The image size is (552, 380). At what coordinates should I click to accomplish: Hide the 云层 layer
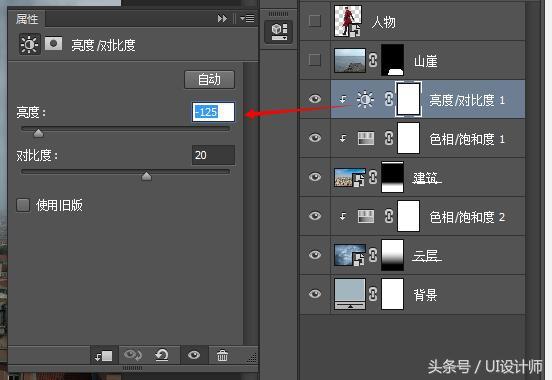point(315,255)
